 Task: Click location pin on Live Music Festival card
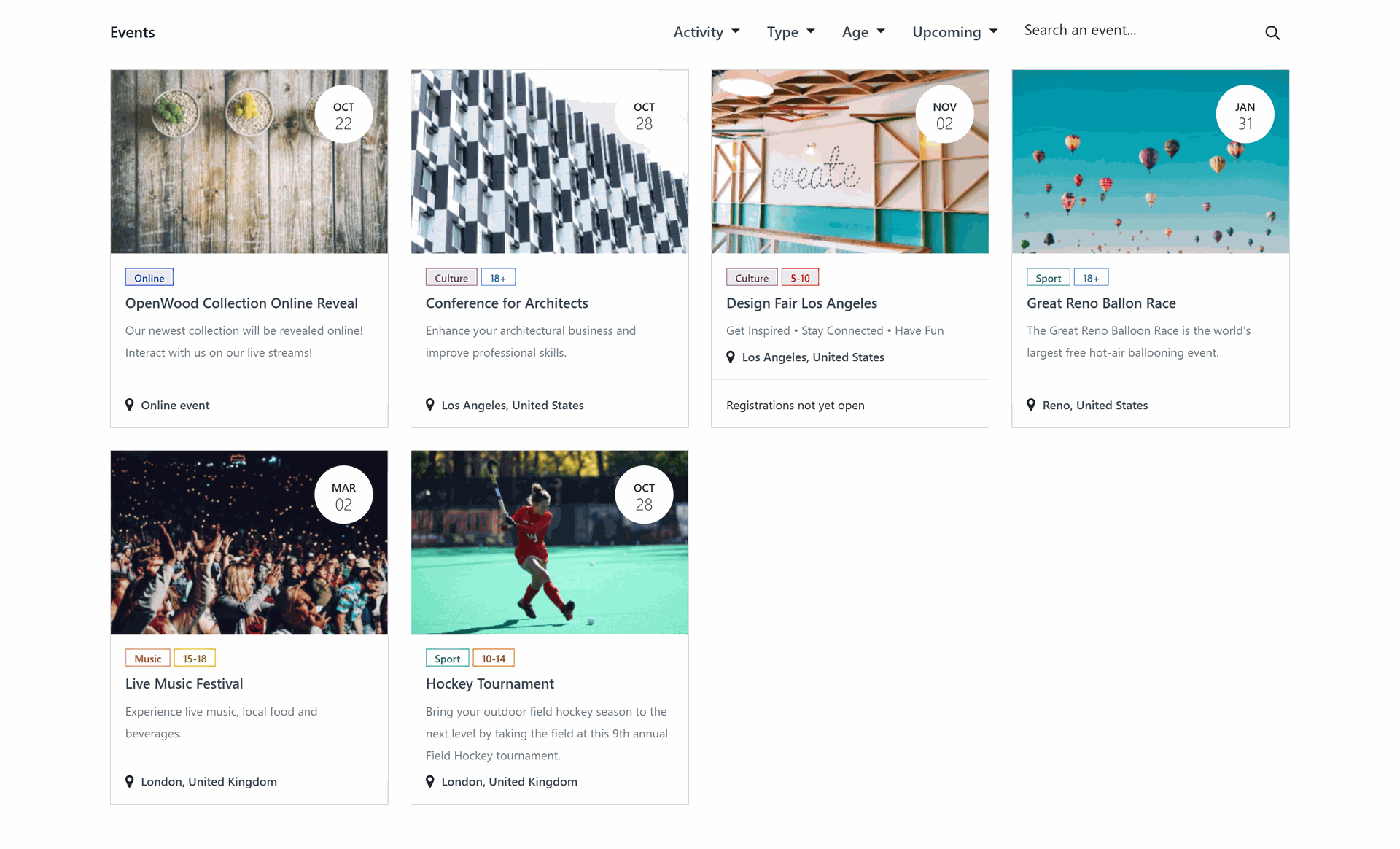130,781
